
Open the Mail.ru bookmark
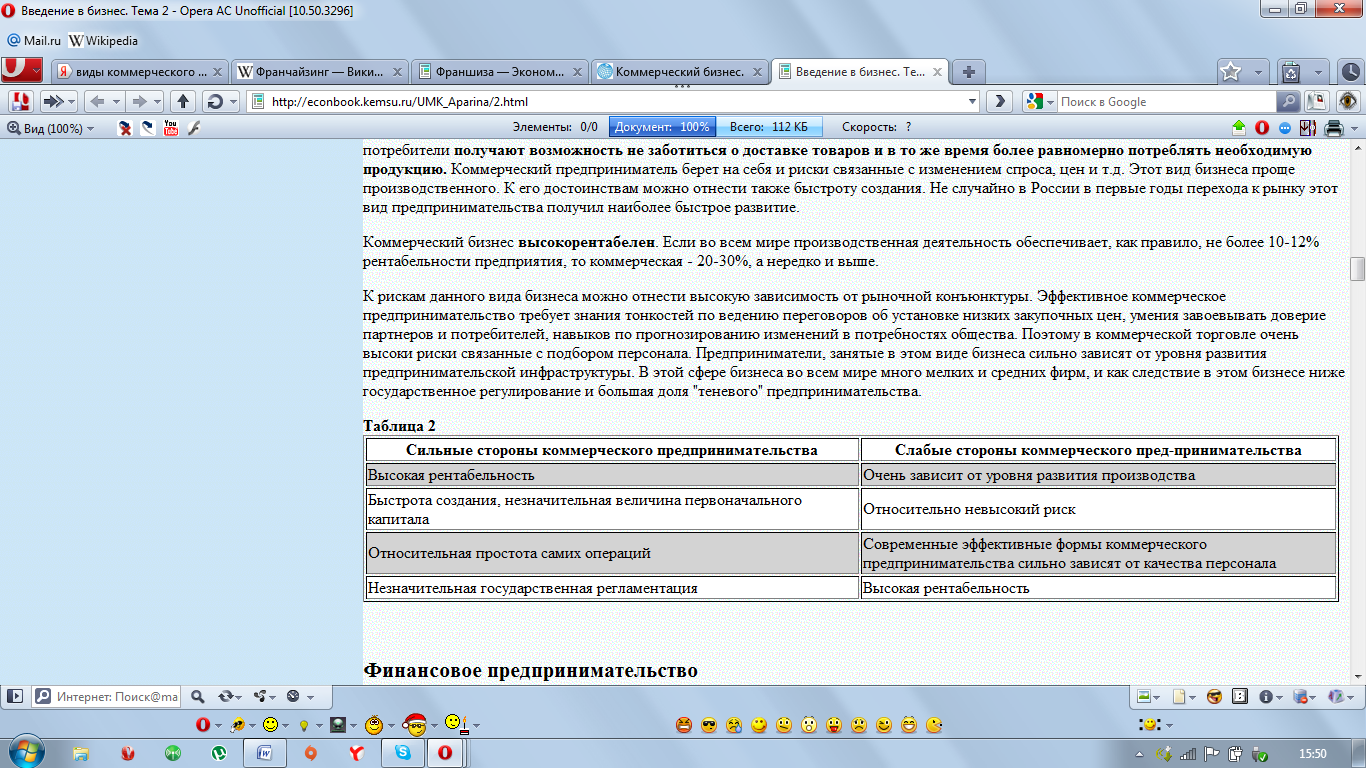tap(34, 41)
